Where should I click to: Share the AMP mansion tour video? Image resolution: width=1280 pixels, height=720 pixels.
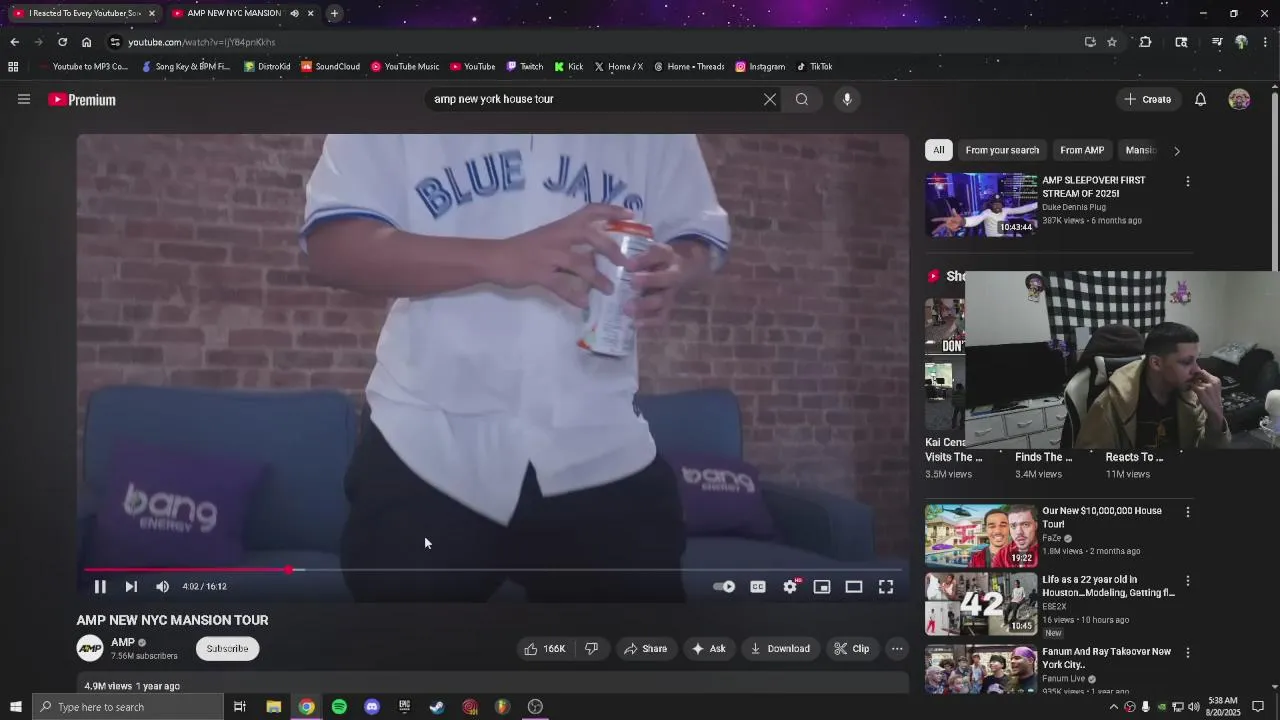pos(645,649)
